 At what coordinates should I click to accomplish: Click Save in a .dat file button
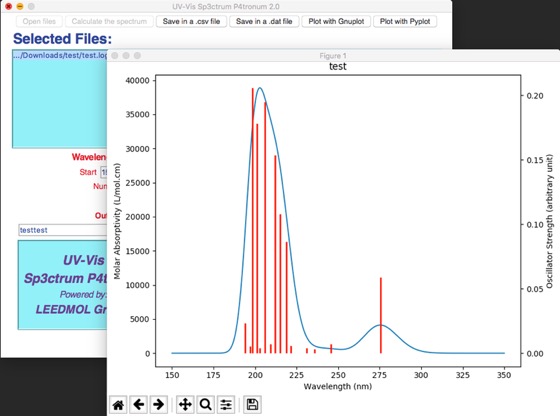tap(264, 21)
